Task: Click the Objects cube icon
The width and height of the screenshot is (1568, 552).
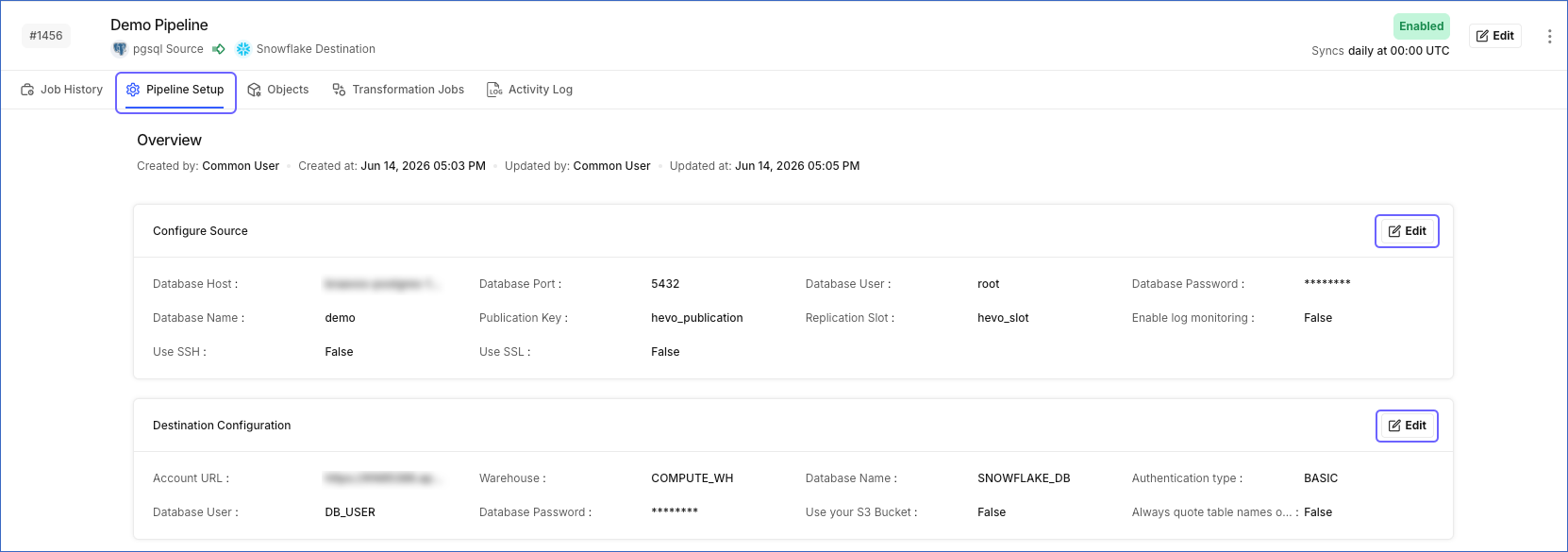Action: pyautogui.click(x=254, y=90)
